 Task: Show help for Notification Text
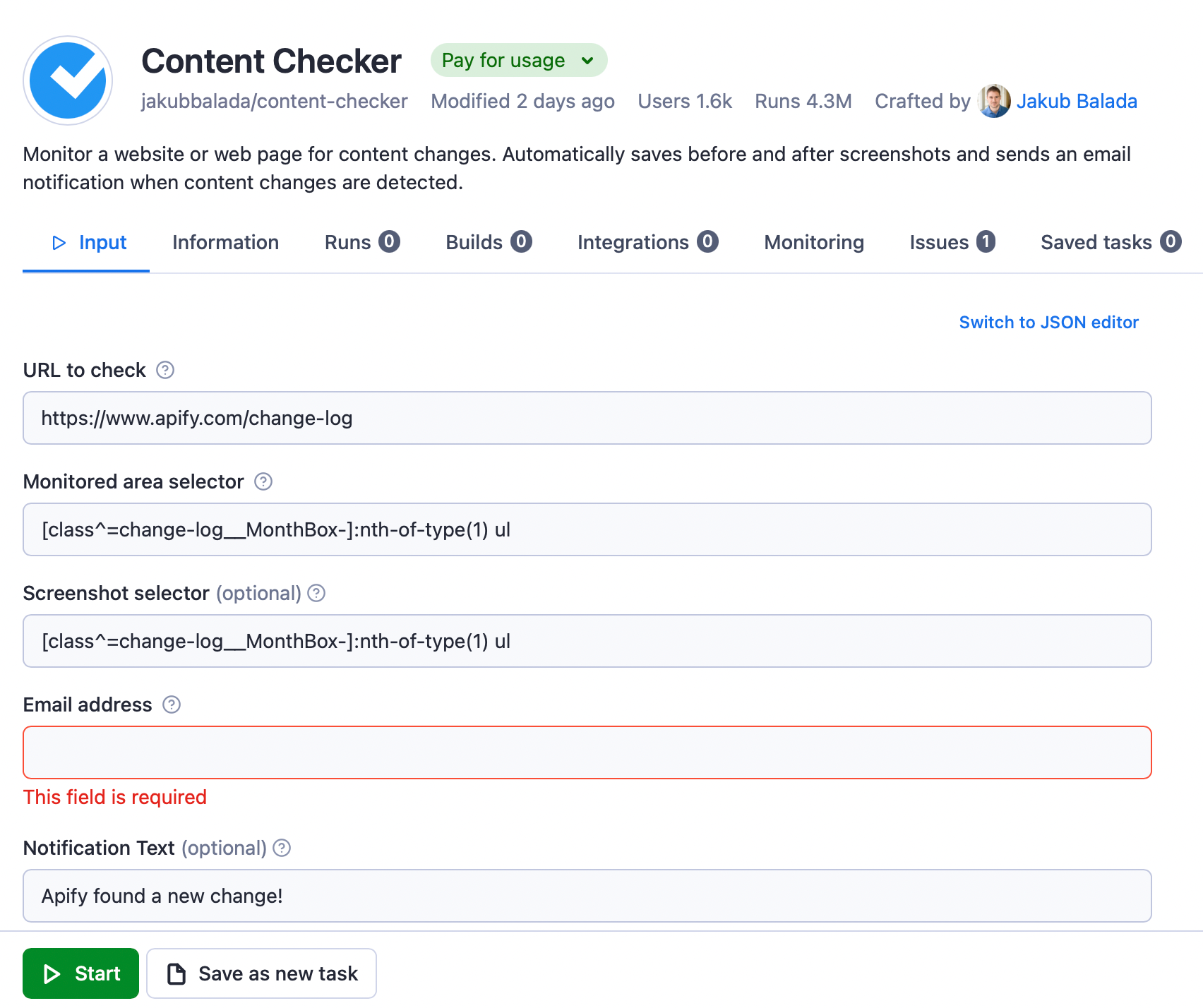(282, 848)
